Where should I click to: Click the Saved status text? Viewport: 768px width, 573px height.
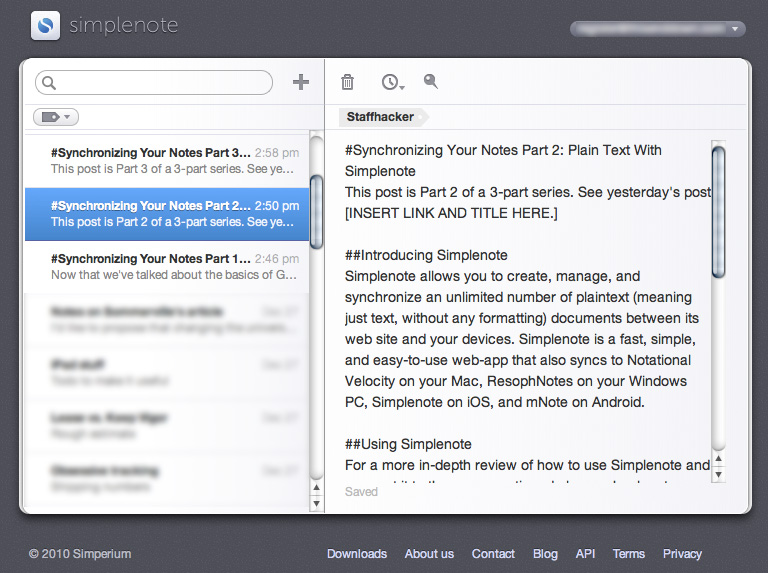pyautogui.click(x=361, y=492)
